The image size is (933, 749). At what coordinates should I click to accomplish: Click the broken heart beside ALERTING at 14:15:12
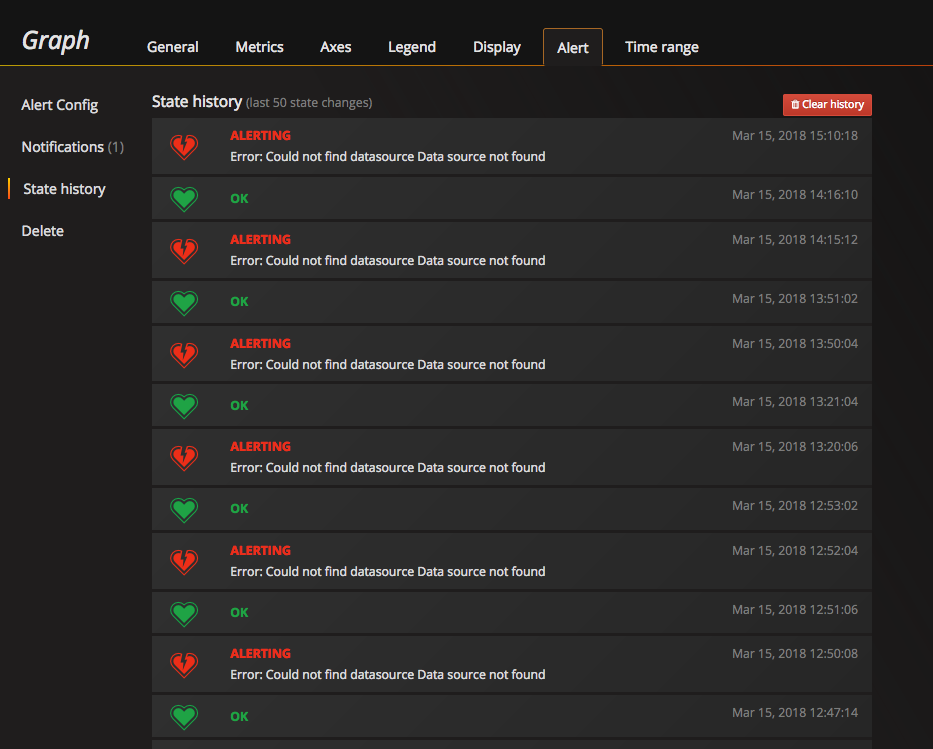pyautogui.click(x=184, y=250)
